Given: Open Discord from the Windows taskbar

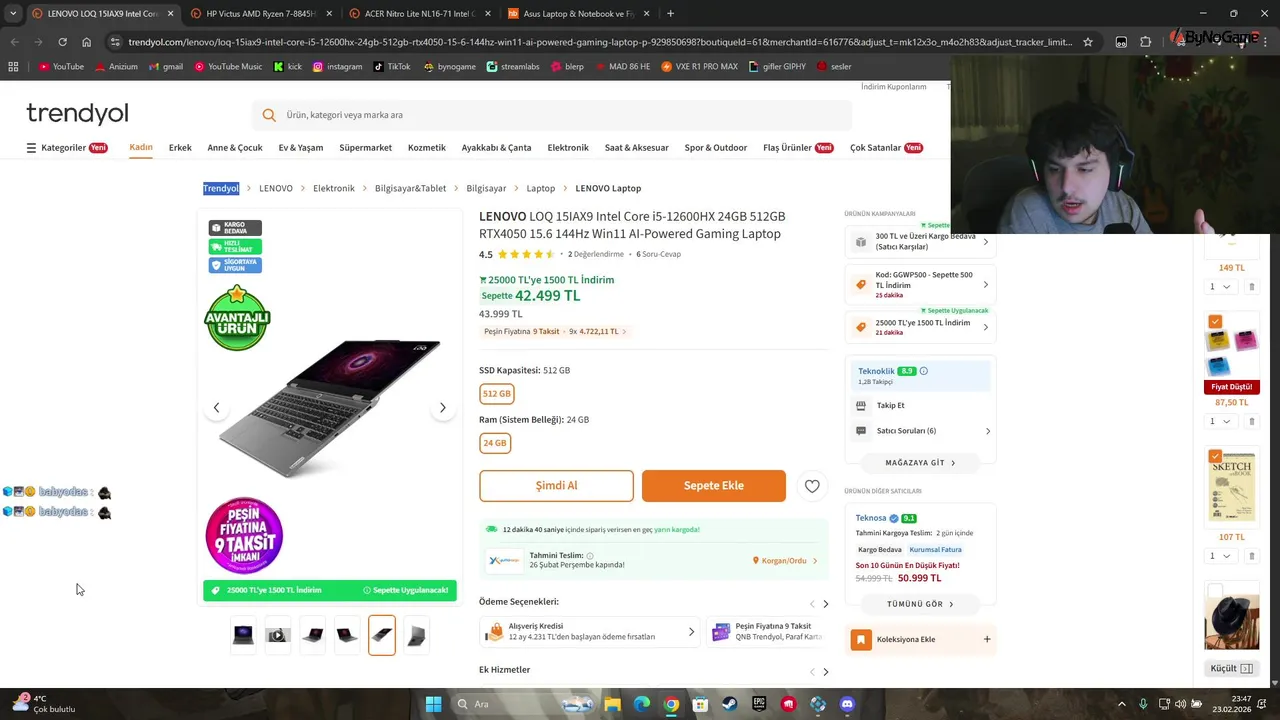Looking at the screenshot, I should [x=847, y=704].
